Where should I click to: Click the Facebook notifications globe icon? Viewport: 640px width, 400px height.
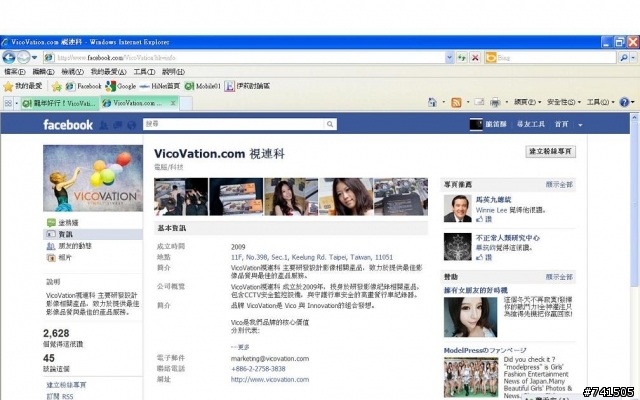pos(131,125)
